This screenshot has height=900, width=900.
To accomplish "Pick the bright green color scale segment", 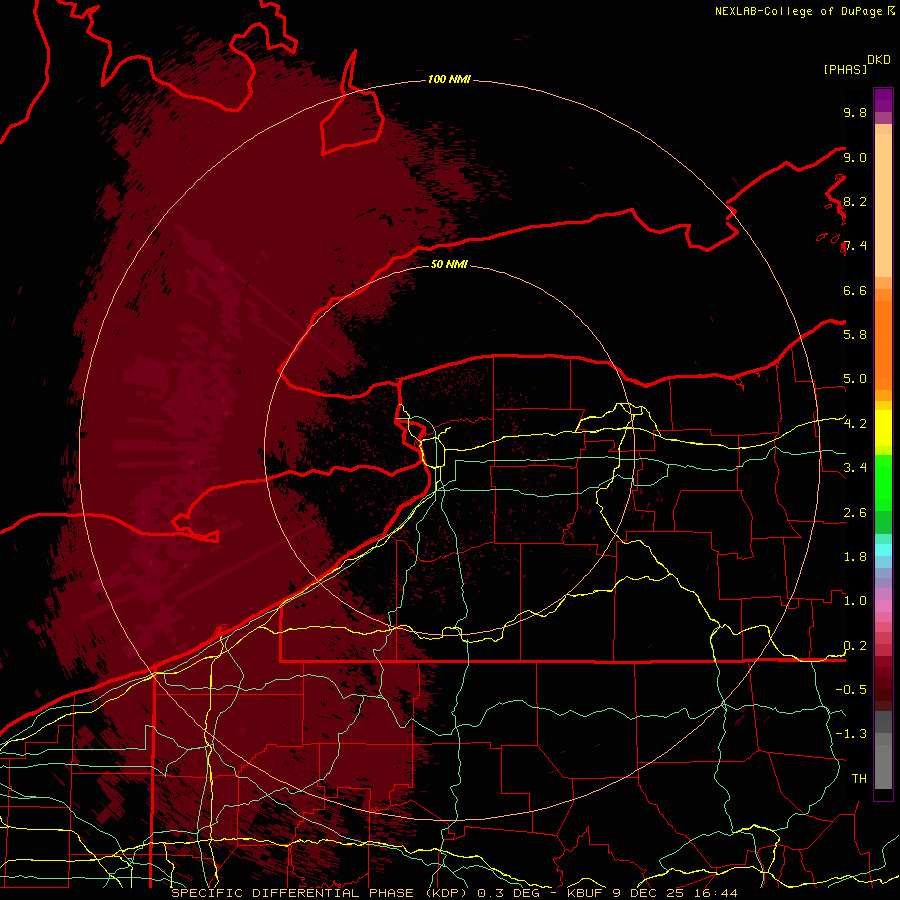I will pyautogui.click(x=883, y=482).
